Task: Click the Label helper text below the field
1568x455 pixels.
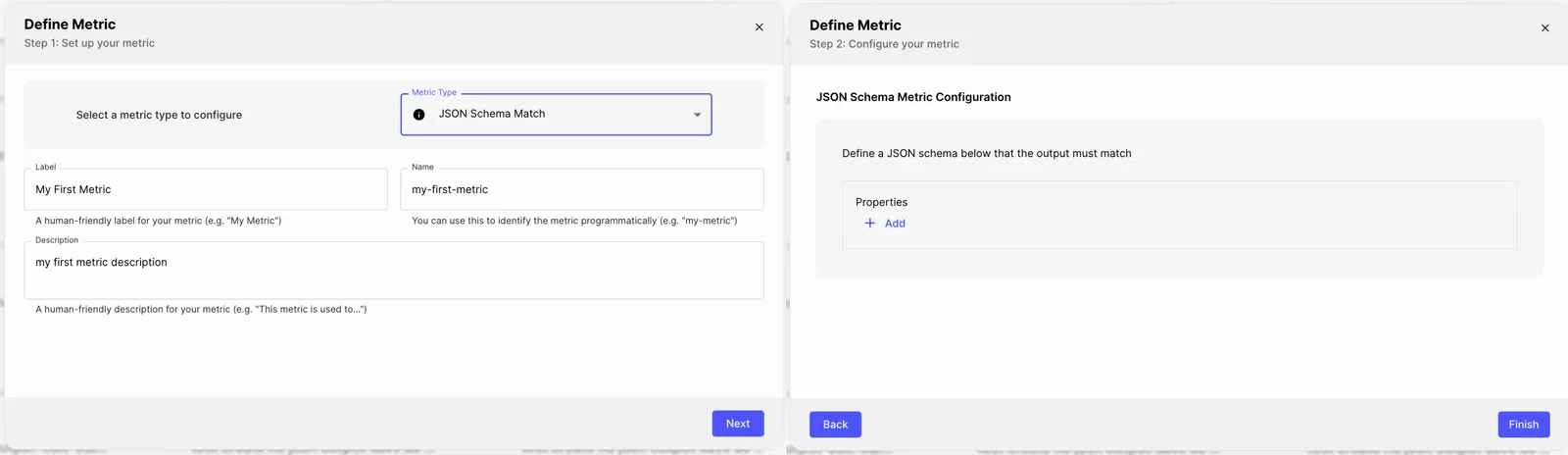Action: [x=159, y=221]
